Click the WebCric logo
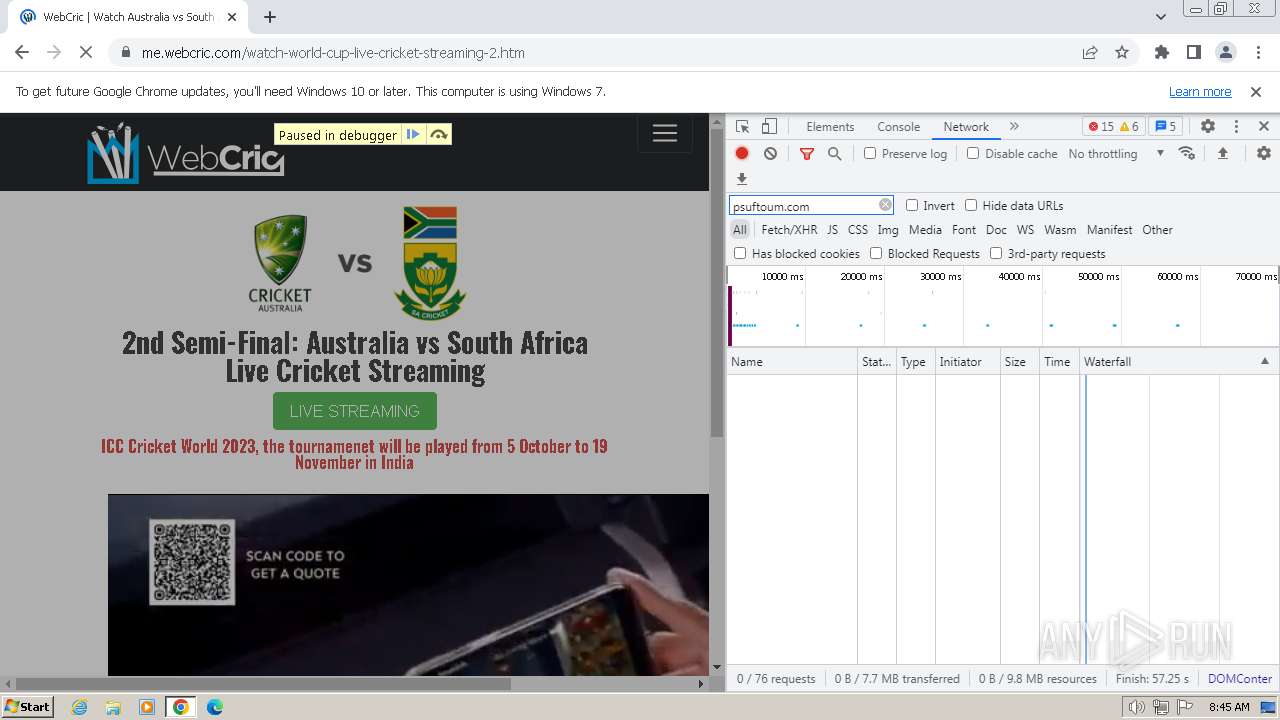1280x720 pixels. (186, 153)
